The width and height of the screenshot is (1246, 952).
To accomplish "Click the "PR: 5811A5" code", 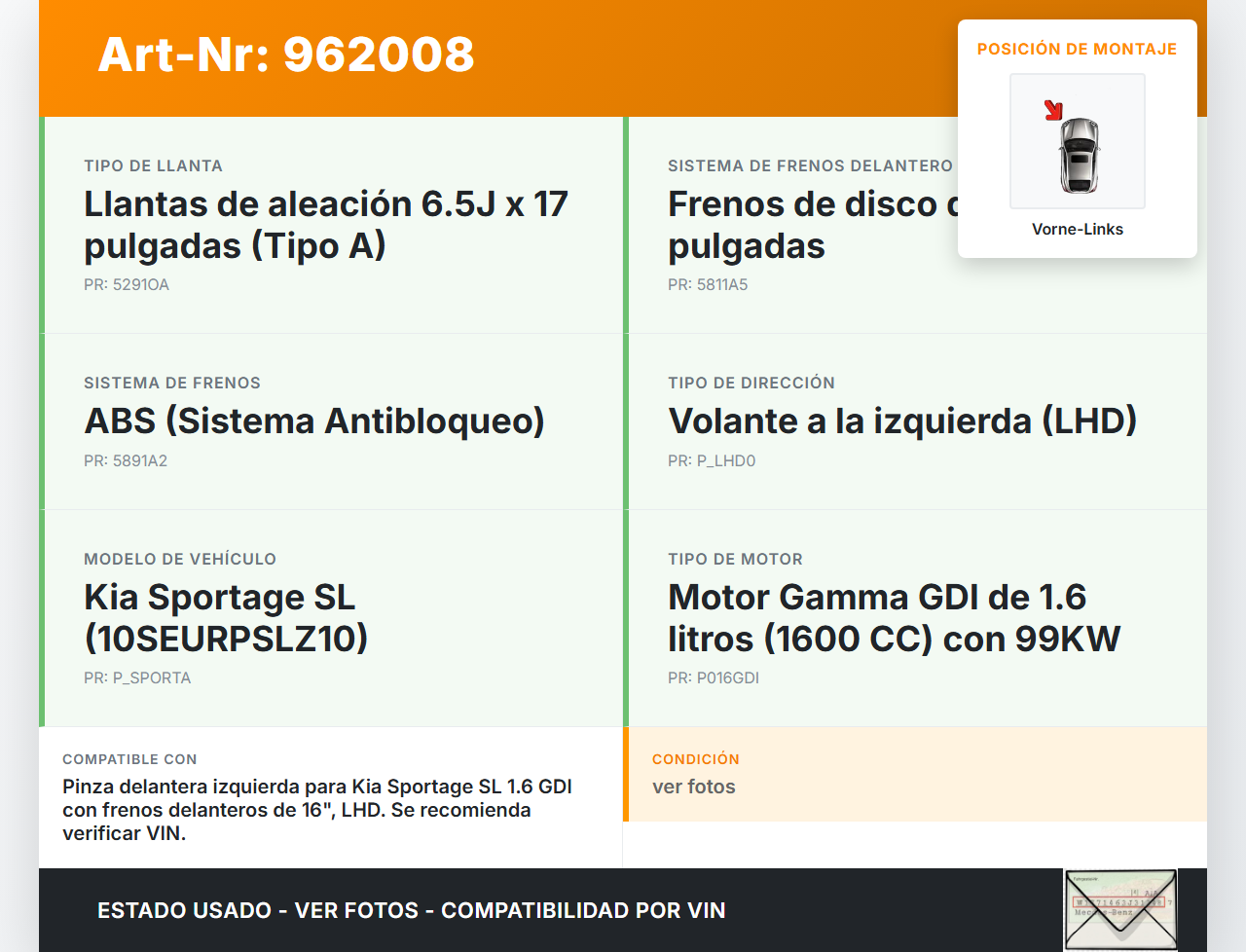I will click(x=708, y=284).
